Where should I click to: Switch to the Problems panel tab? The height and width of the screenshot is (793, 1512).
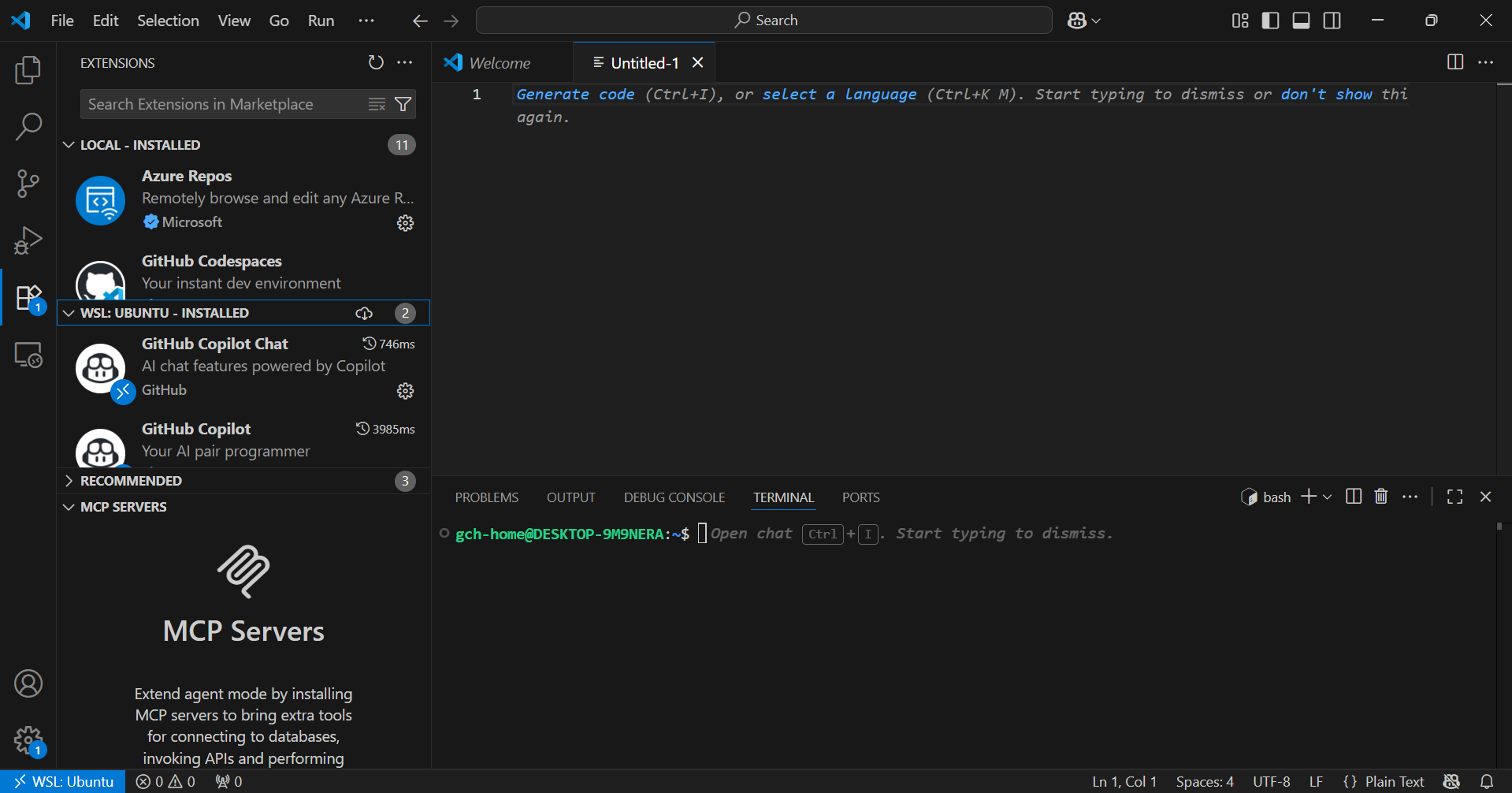(487, 497)
